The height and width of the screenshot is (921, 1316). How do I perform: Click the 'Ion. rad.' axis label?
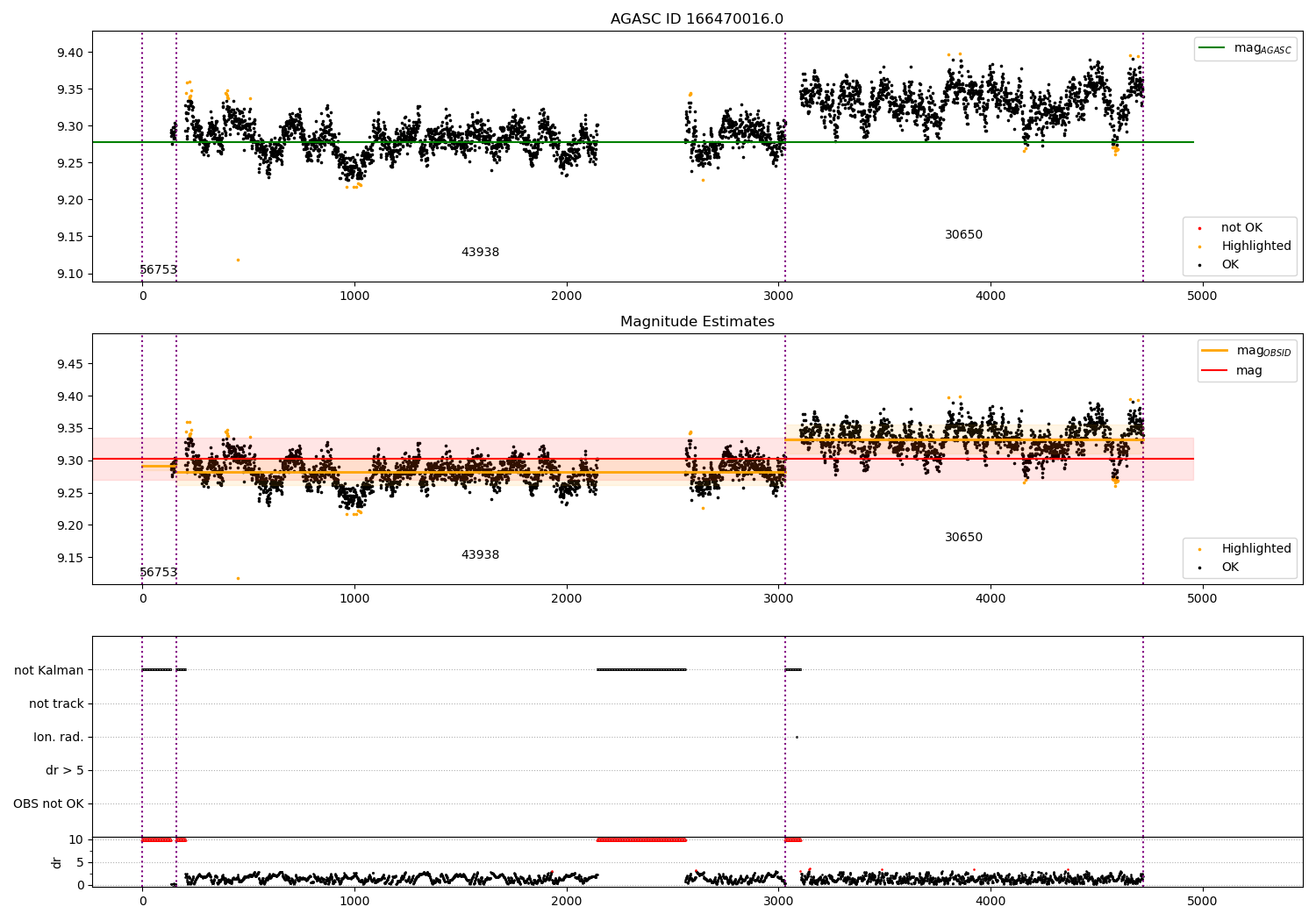coord(59,737)
